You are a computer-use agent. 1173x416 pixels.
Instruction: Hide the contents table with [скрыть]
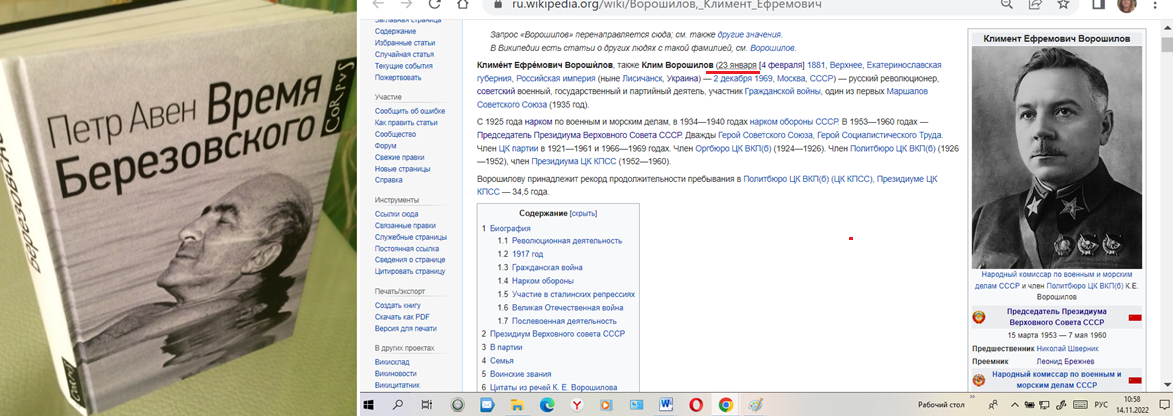pyautogui.click(x=584, y=213)
